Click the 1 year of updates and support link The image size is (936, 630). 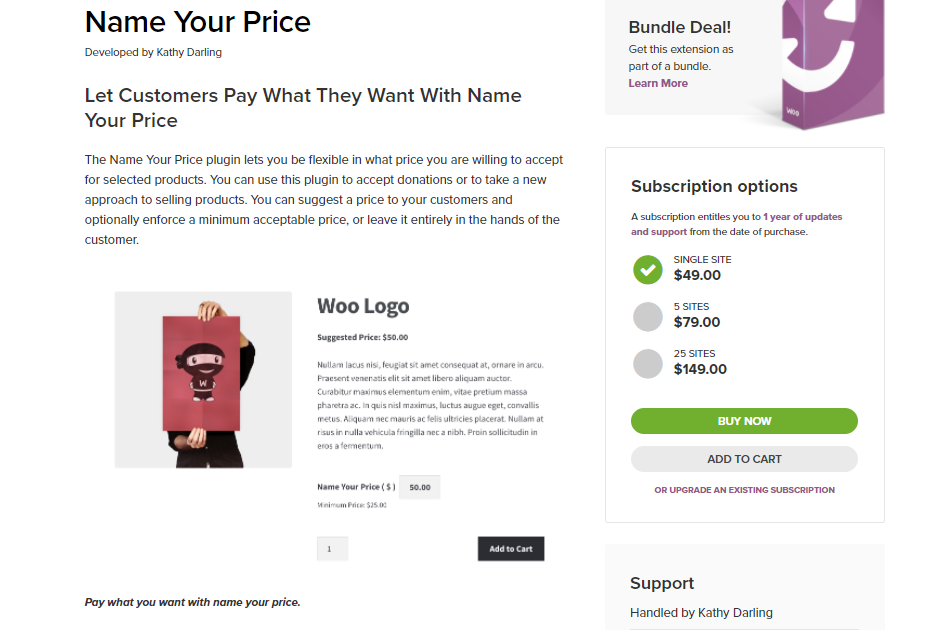click(x=737, y=224)
